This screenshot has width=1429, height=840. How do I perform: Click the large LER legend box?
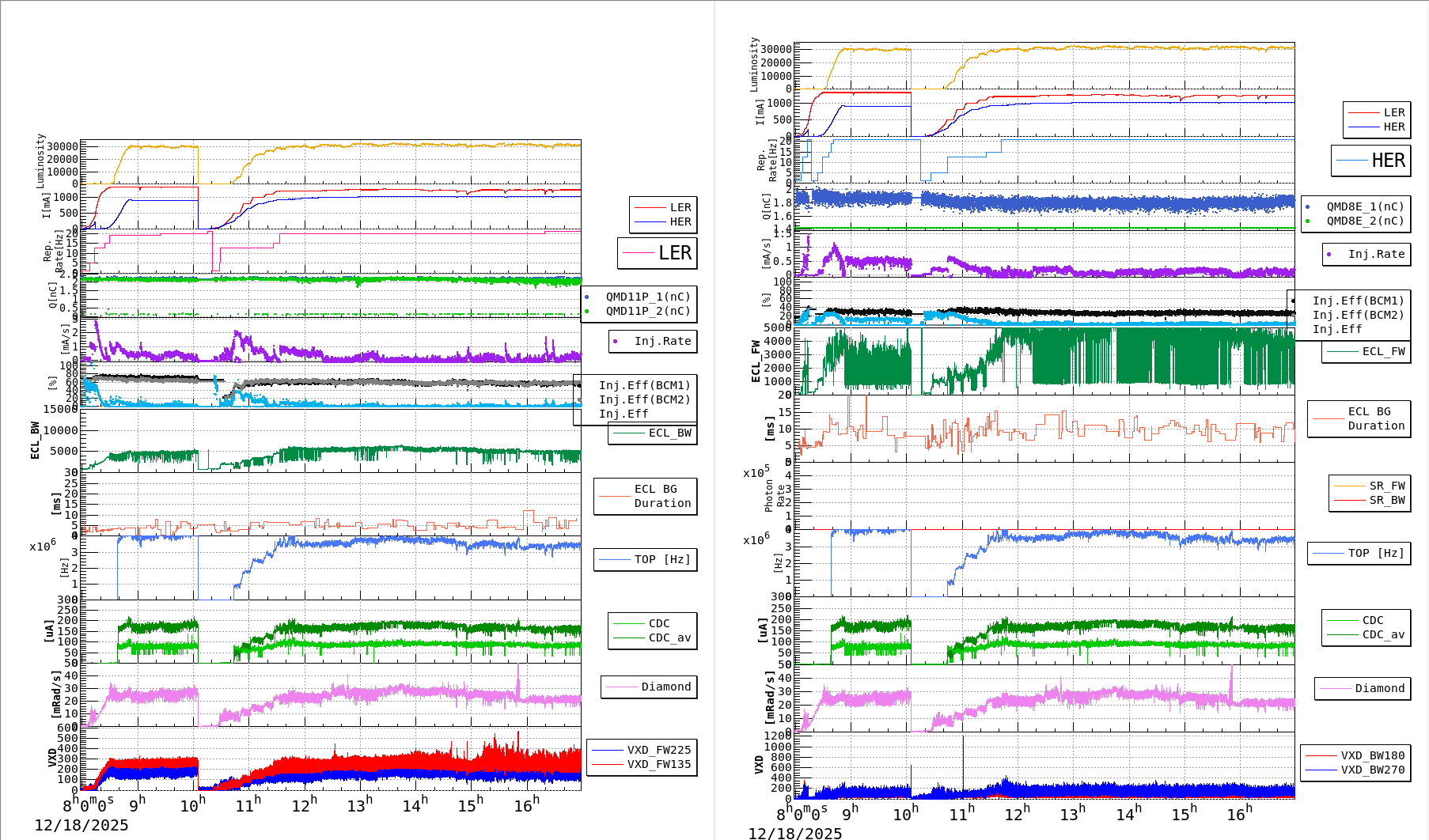[x=657, y=253]
